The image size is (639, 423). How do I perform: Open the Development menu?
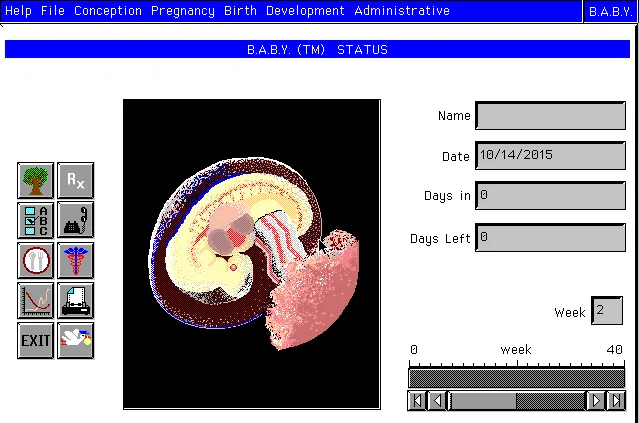(x=305, y=11)
